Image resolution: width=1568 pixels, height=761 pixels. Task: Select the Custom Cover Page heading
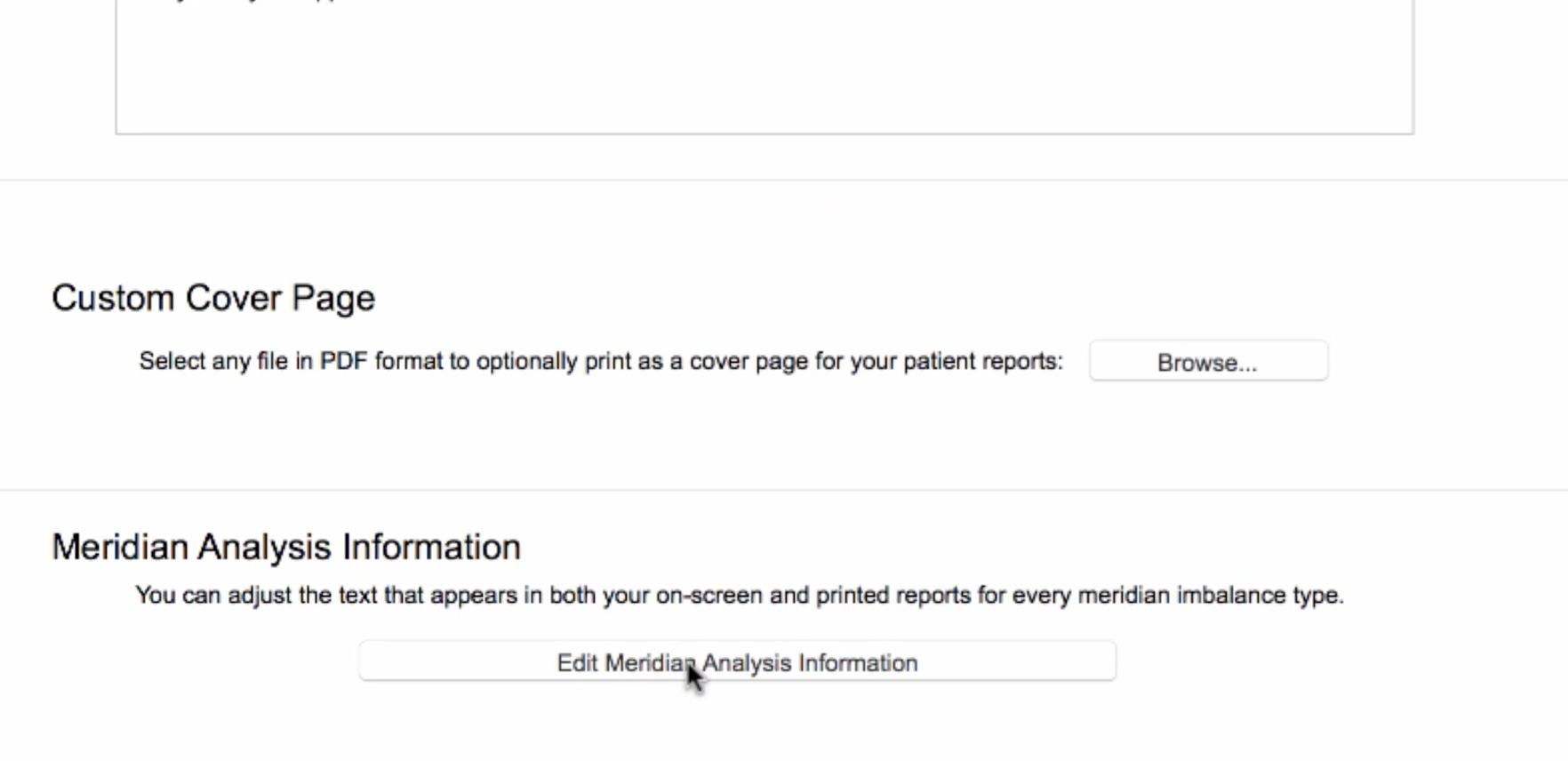(x=213, y=299)
